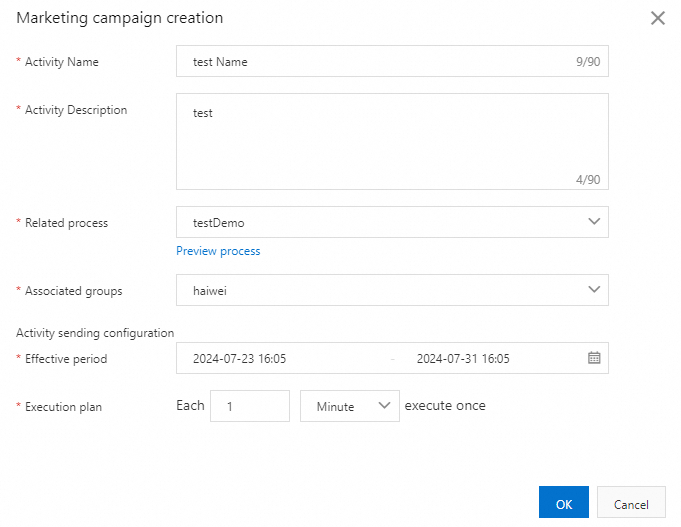The width and height of the screenshot is (681, 527).
Task: Expand the Associated groups chevron arrow
Action: pos(593,289)
